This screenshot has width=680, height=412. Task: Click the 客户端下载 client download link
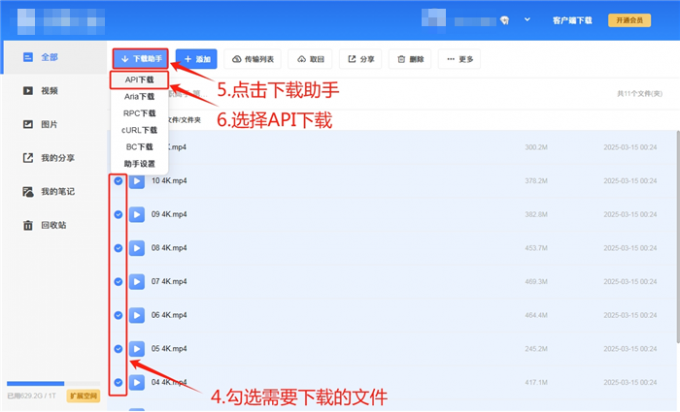(x=572, y=20)
